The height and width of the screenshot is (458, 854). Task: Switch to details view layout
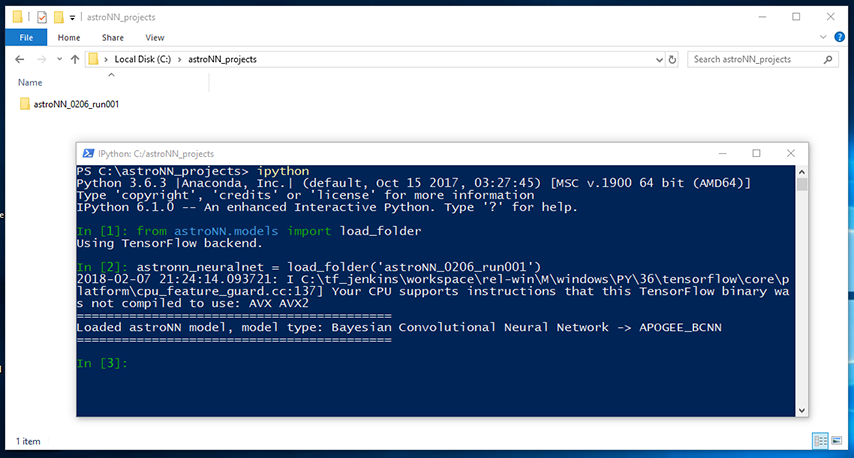click(820, 441)
